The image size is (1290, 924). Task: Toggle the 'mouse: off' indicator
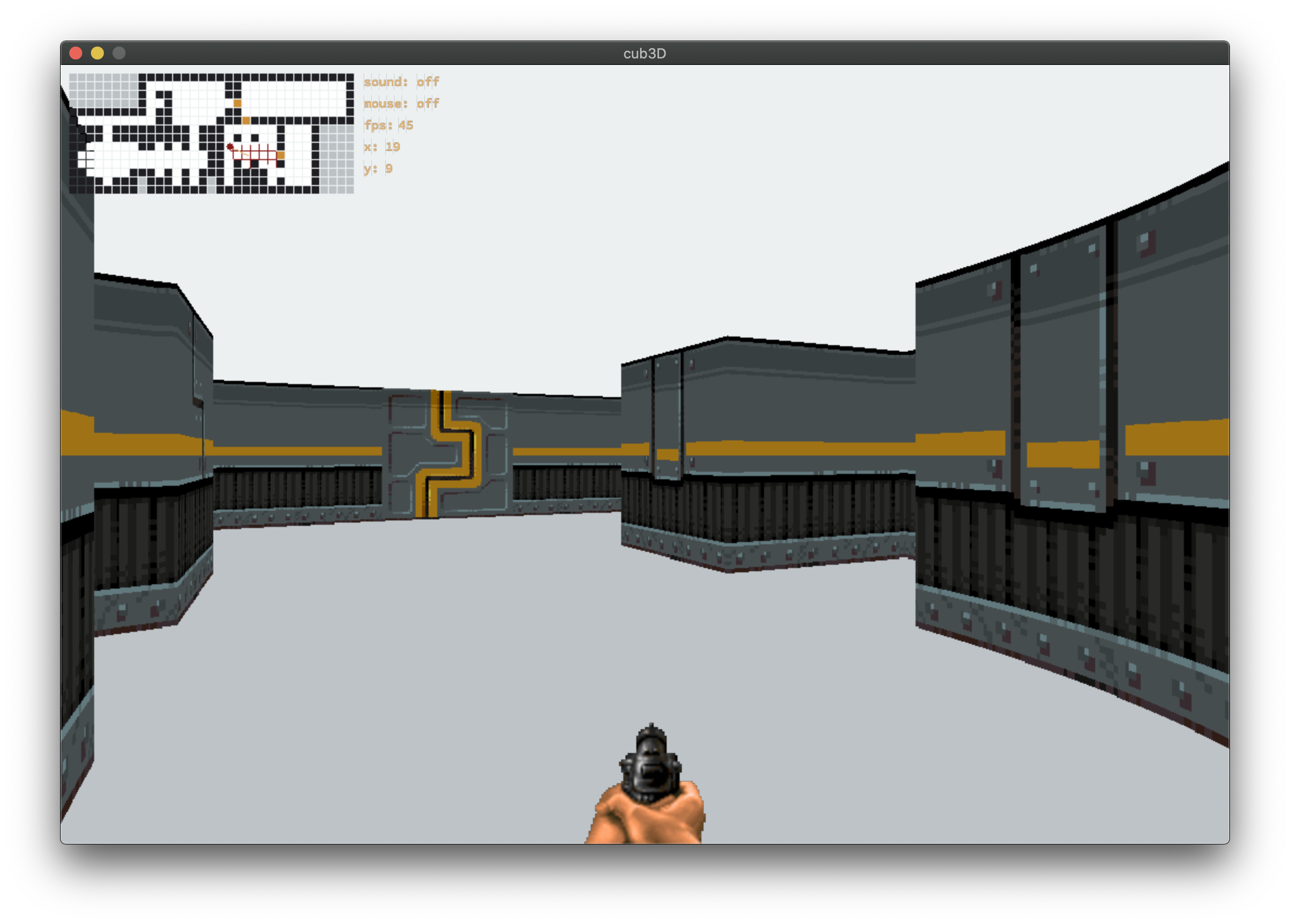click(x=402, y=103)
